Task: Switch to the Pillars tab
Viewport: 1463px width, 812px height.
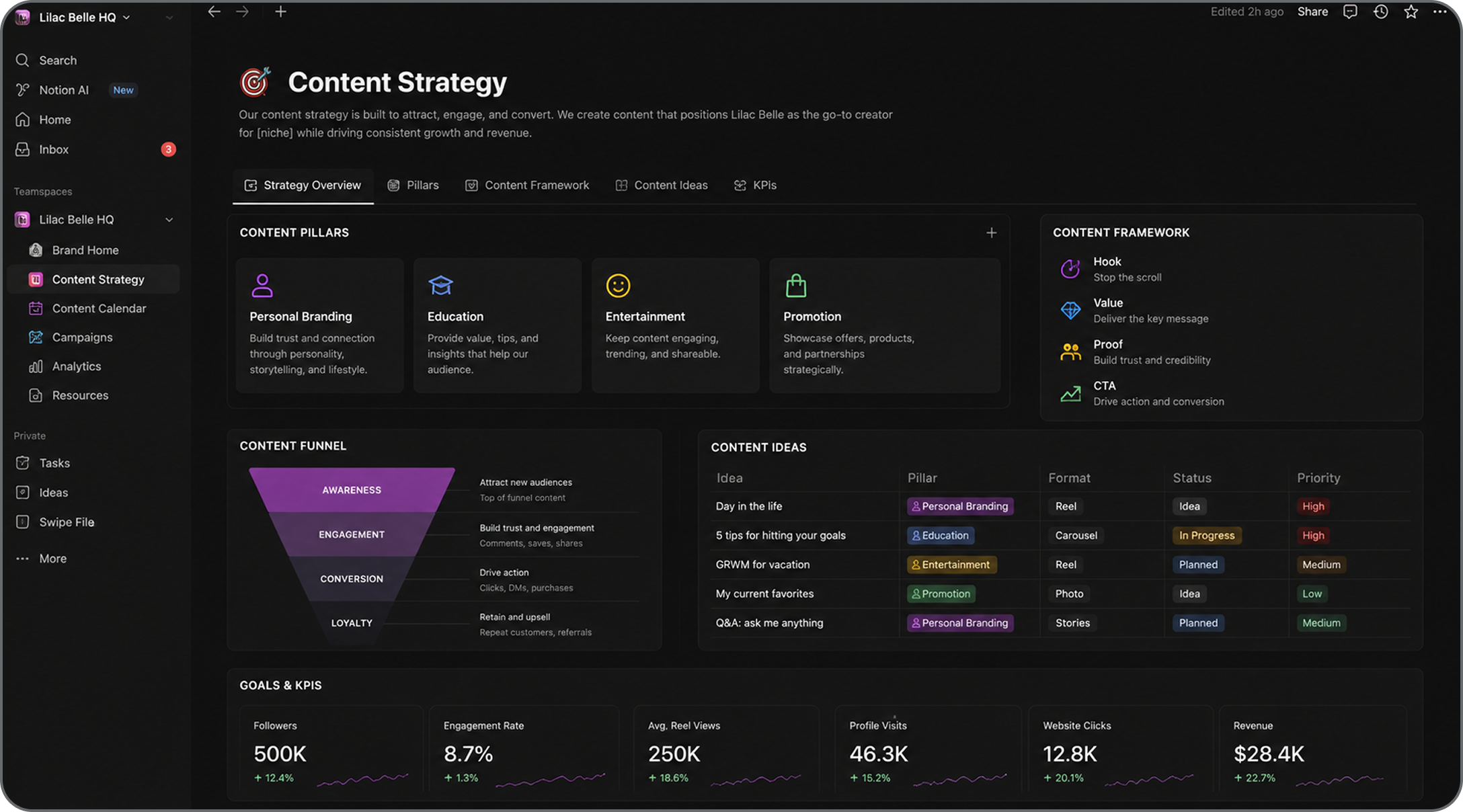Action: coord(413,185)
